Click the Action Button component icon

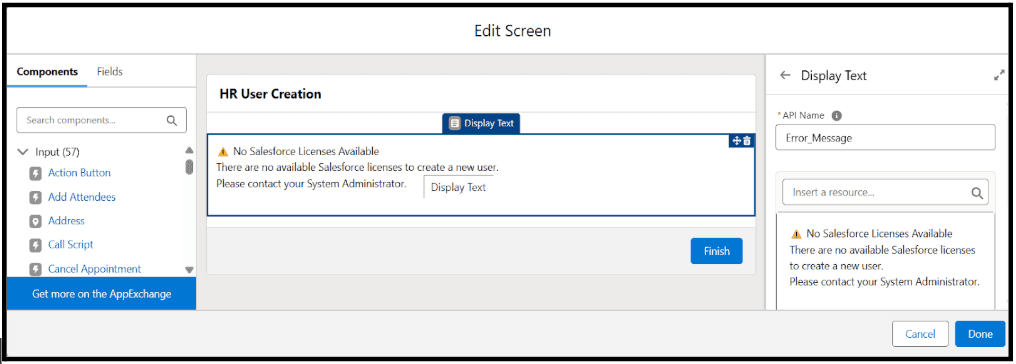pos(36,173)
